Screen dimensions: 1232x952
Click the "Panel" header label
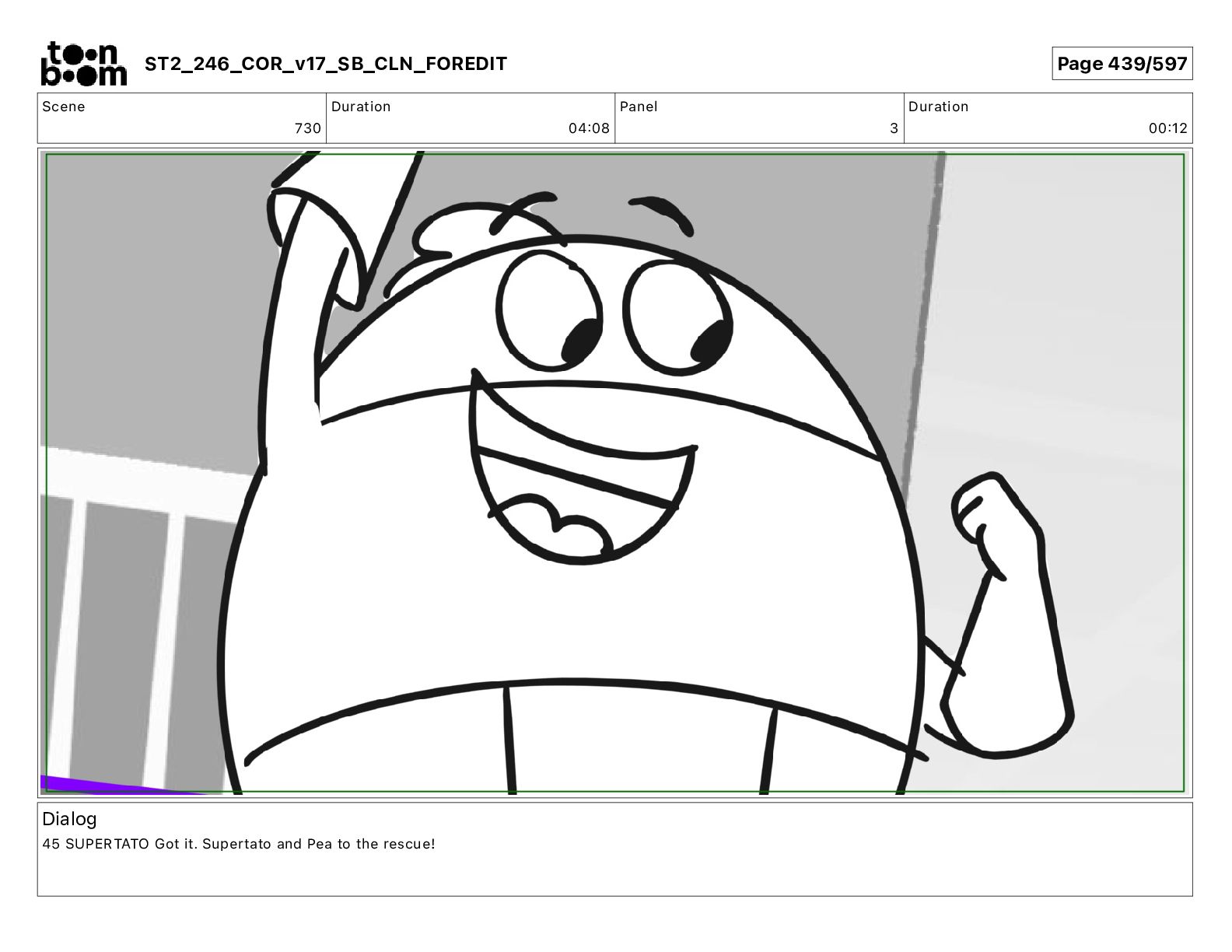pyautogui.click(x=639, y=107)
